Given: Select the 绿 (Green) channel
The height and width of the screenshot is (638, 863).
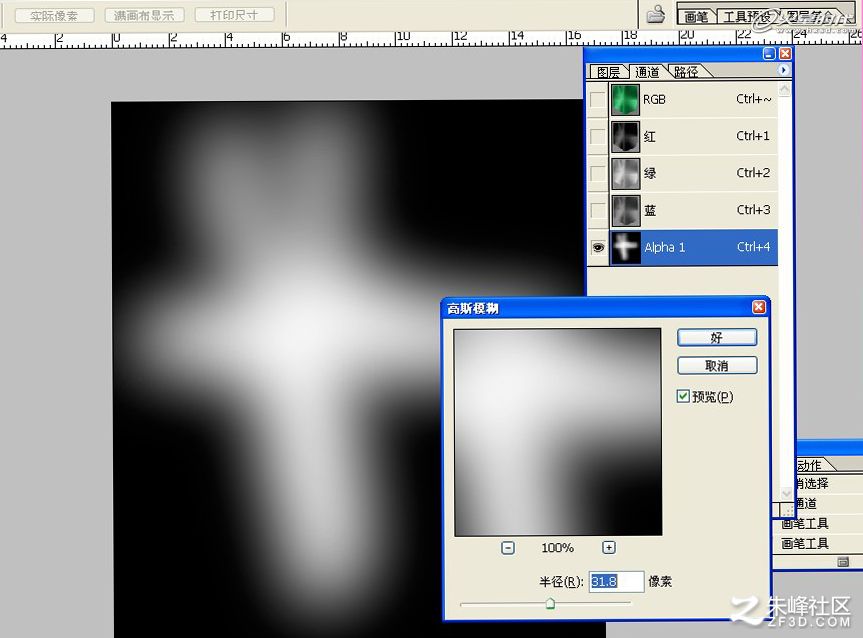Looking at the screenshot, I should (x=693, y=173).
